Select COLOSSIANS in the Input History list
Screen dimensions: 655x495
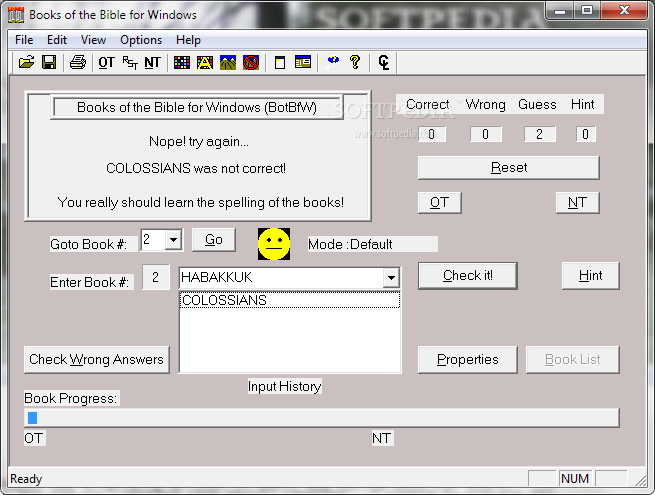click(289, 300)
